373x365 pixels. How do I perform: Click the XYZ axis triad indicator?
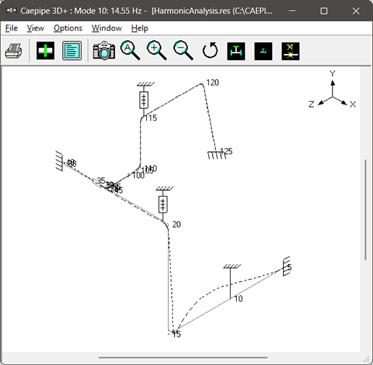pos(332,90)
